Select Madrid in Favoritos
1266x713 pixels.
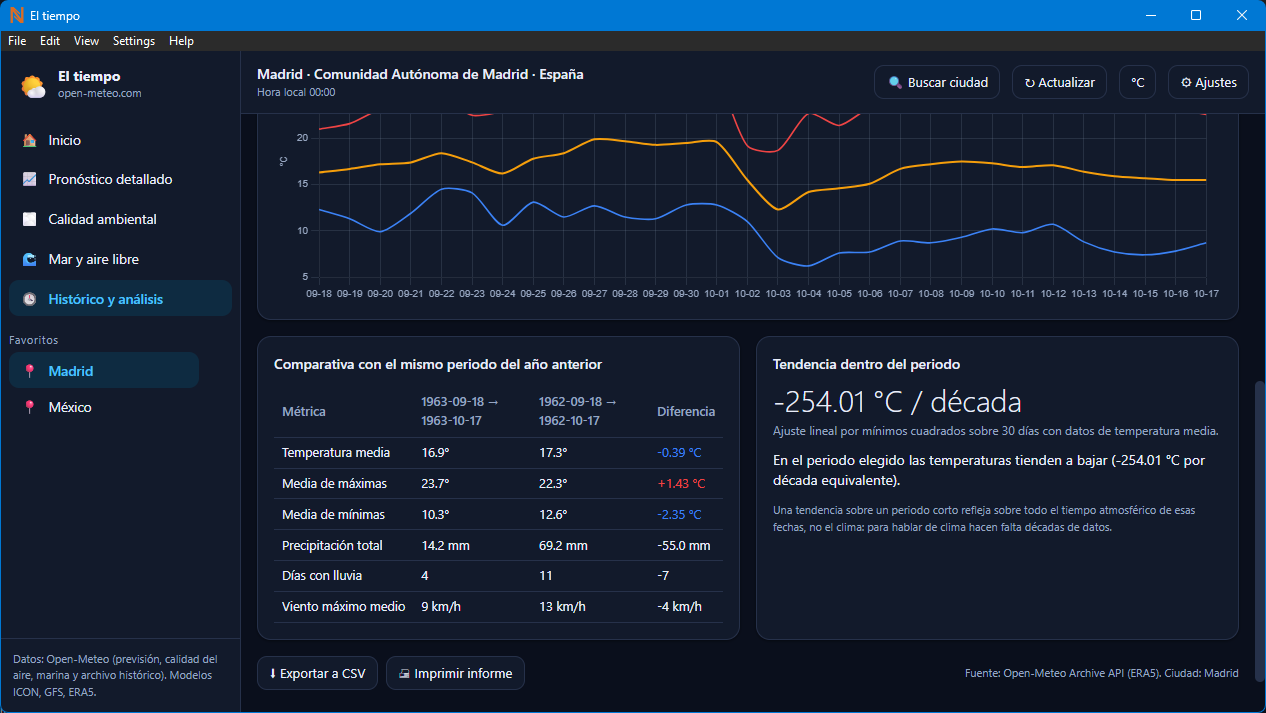click(104, 371)
